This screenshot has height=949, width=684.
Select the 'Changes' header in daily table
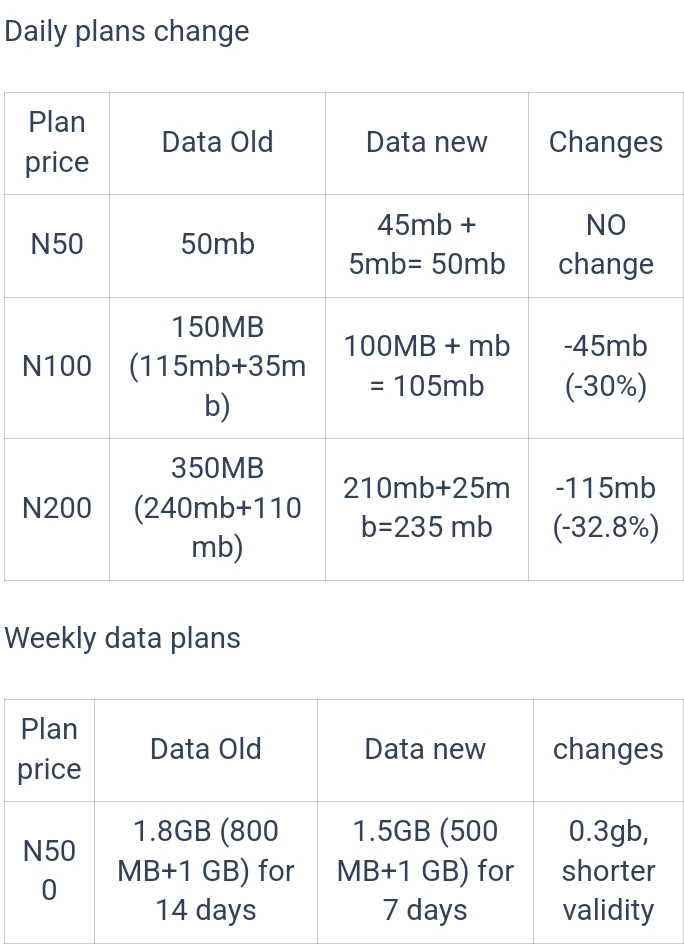(606, 143)
